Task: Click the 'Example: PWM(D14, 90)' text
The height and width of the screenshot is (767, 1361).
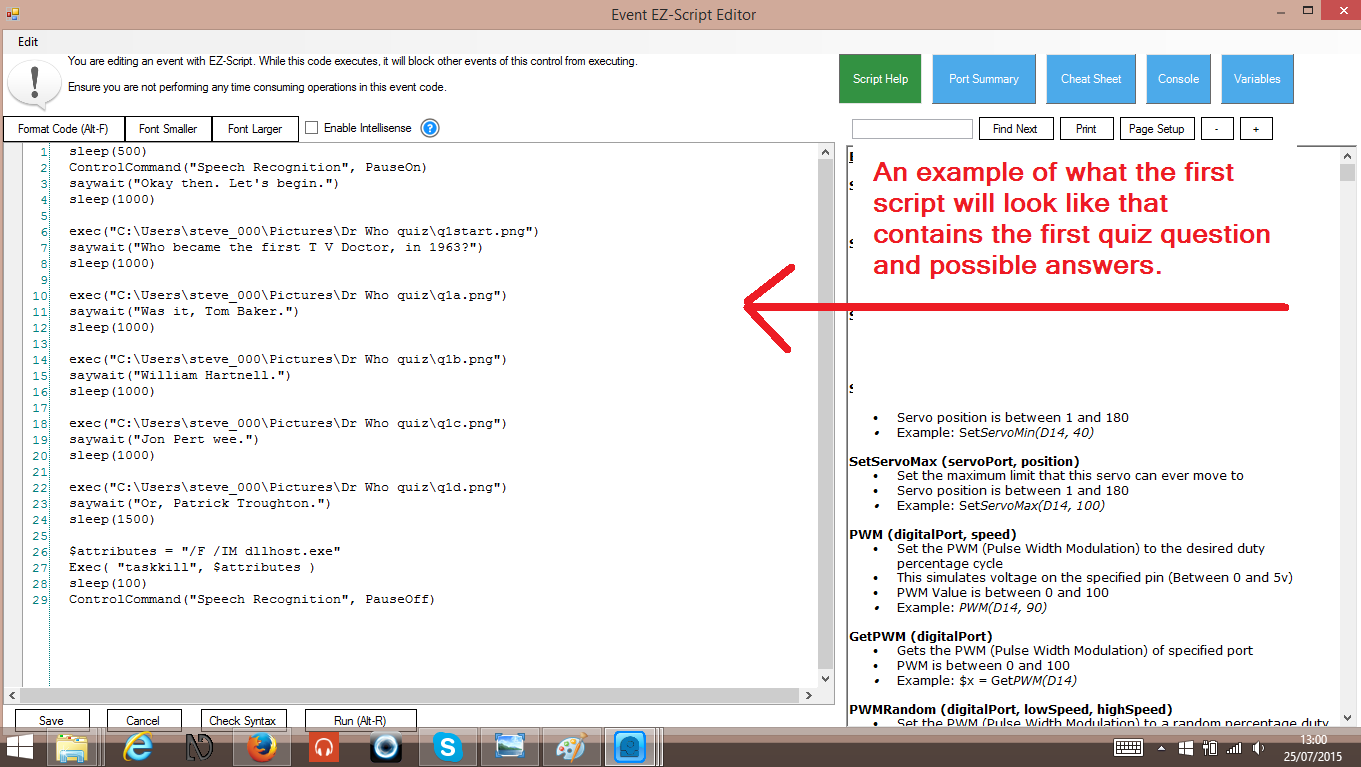Action: tap(972, 607)
